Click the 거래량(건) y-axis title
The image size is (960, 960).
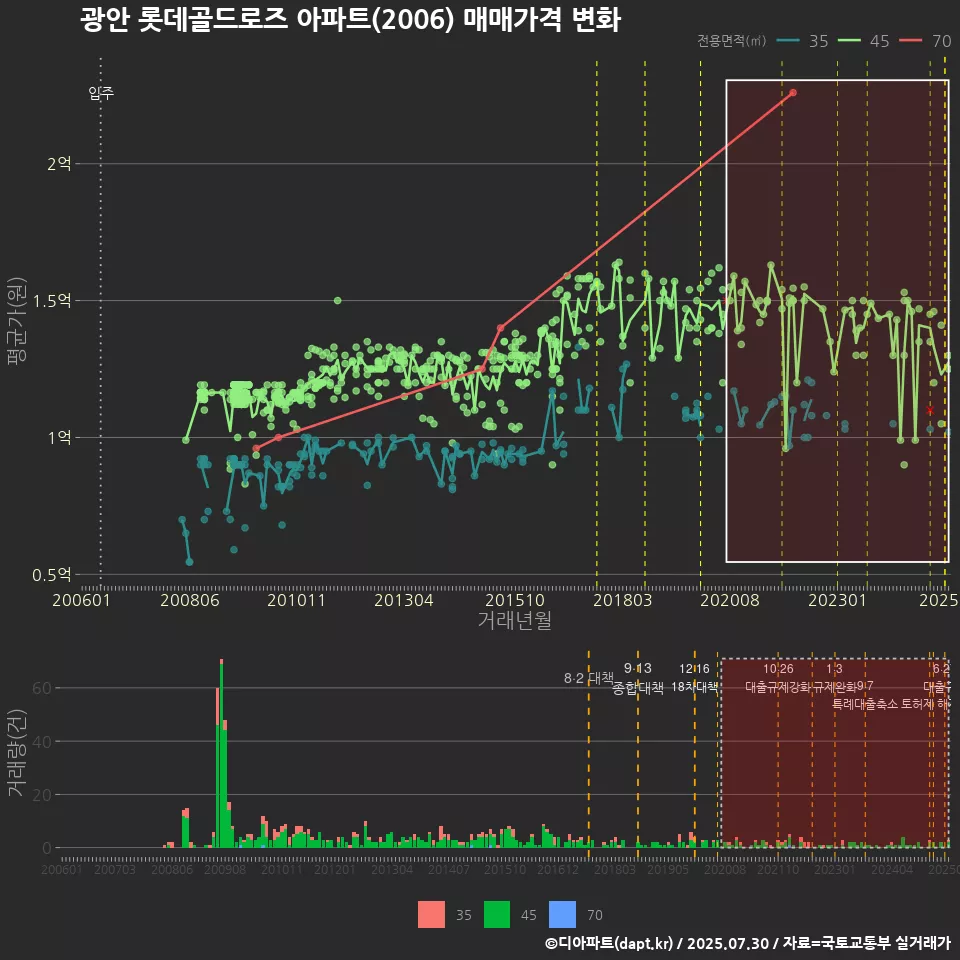pos(17,754)
